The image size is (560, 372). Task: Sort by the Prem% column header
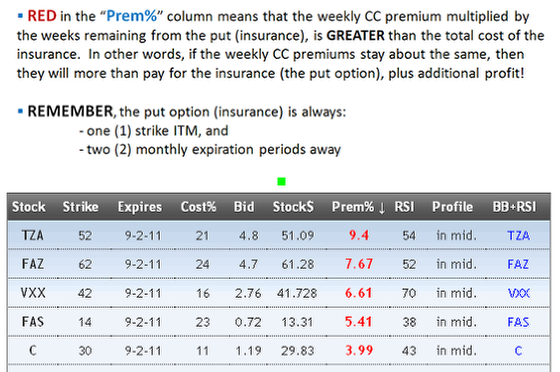pos(352,207)
